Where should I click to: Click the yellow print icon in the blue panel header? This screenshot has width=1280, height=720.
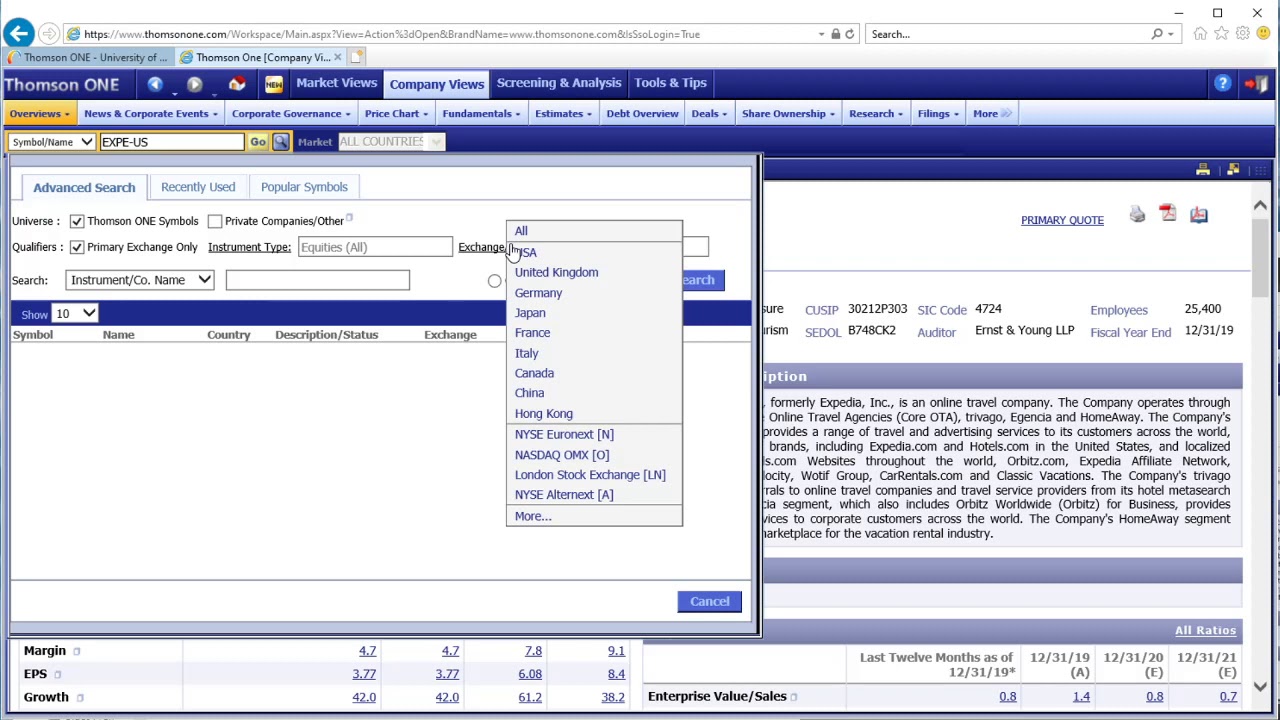click(1203, 169)
